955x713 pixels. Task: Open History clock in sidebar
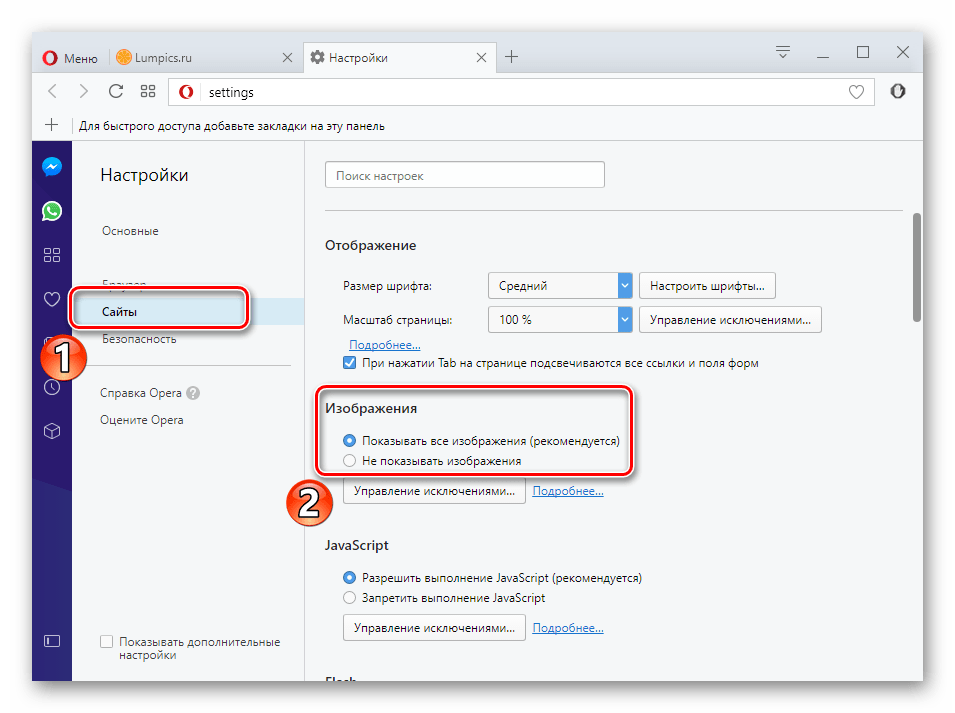point(52,387)
